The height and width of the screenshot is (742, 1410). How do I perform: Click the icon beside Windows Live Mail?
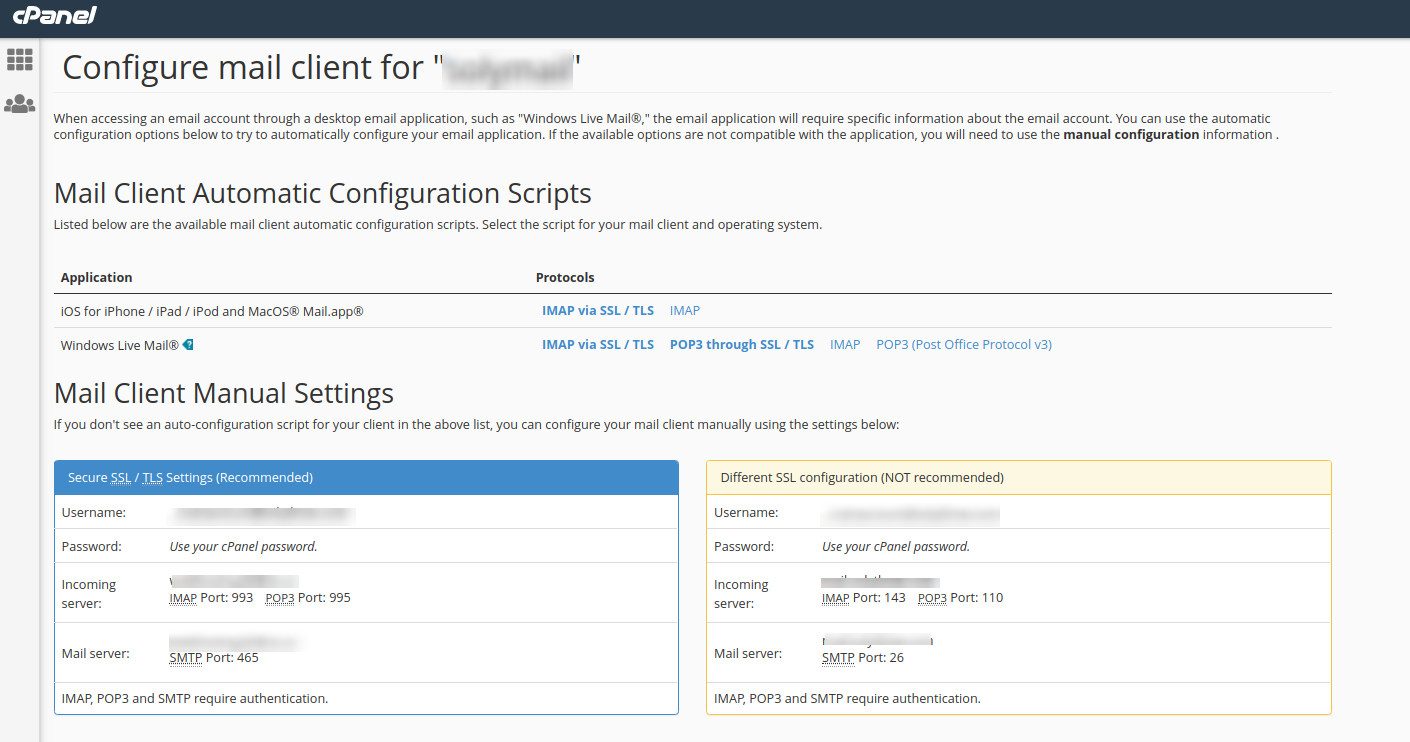(188, 344)
